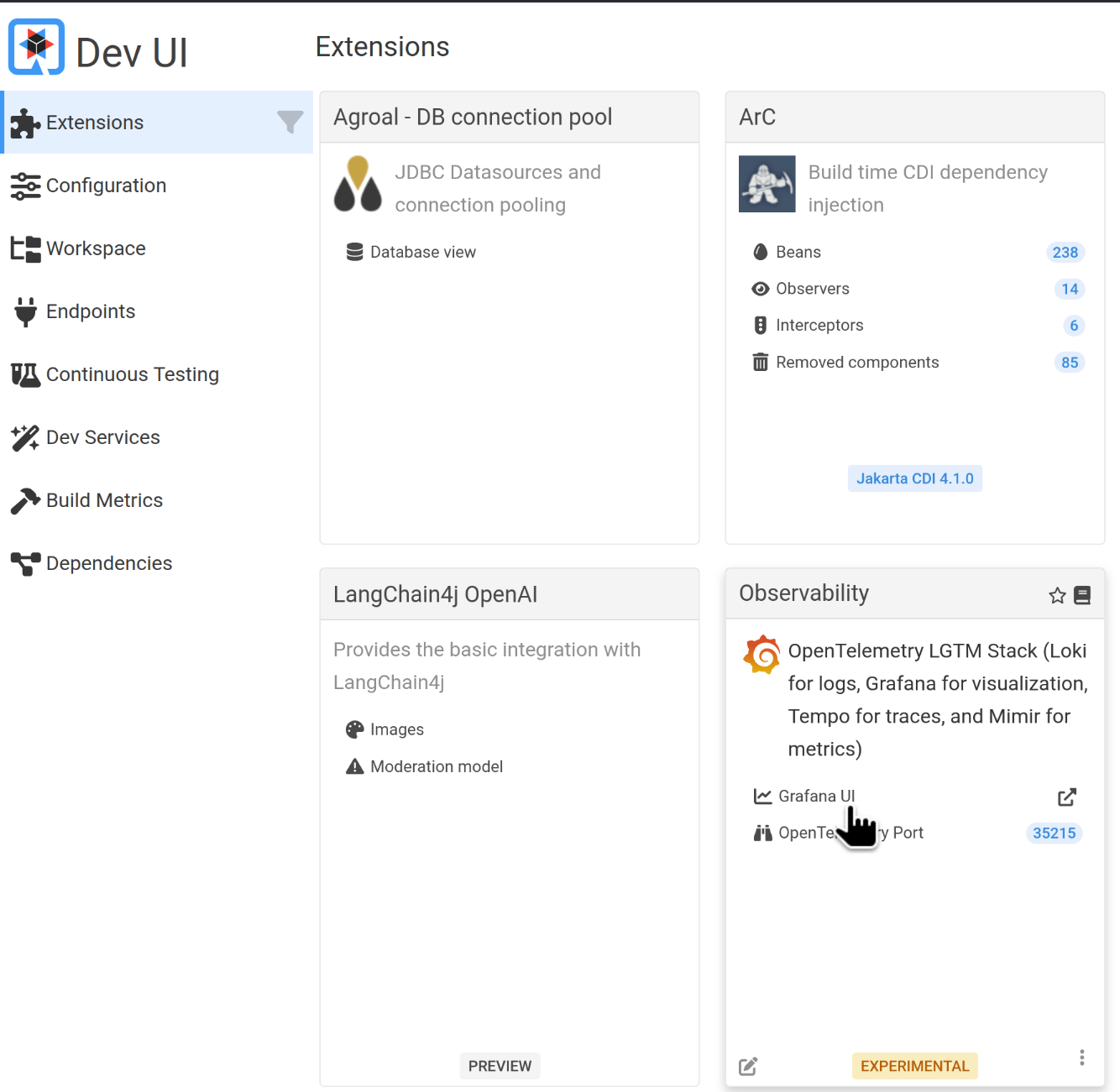Open the Observability card overflow menu

[1081, 1058]
